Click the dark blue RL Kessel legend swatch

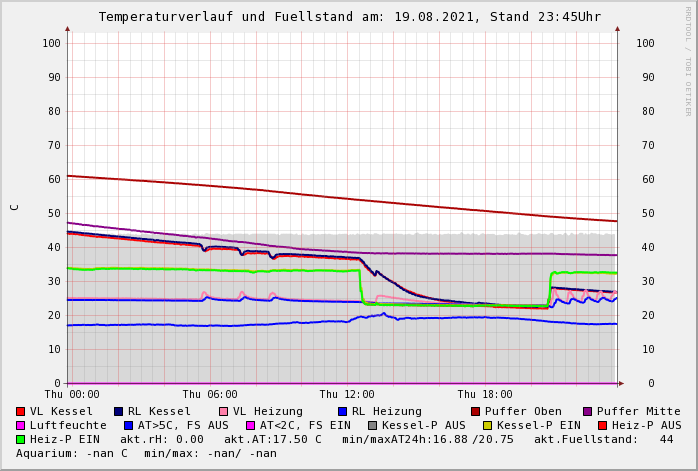[119, 411]
